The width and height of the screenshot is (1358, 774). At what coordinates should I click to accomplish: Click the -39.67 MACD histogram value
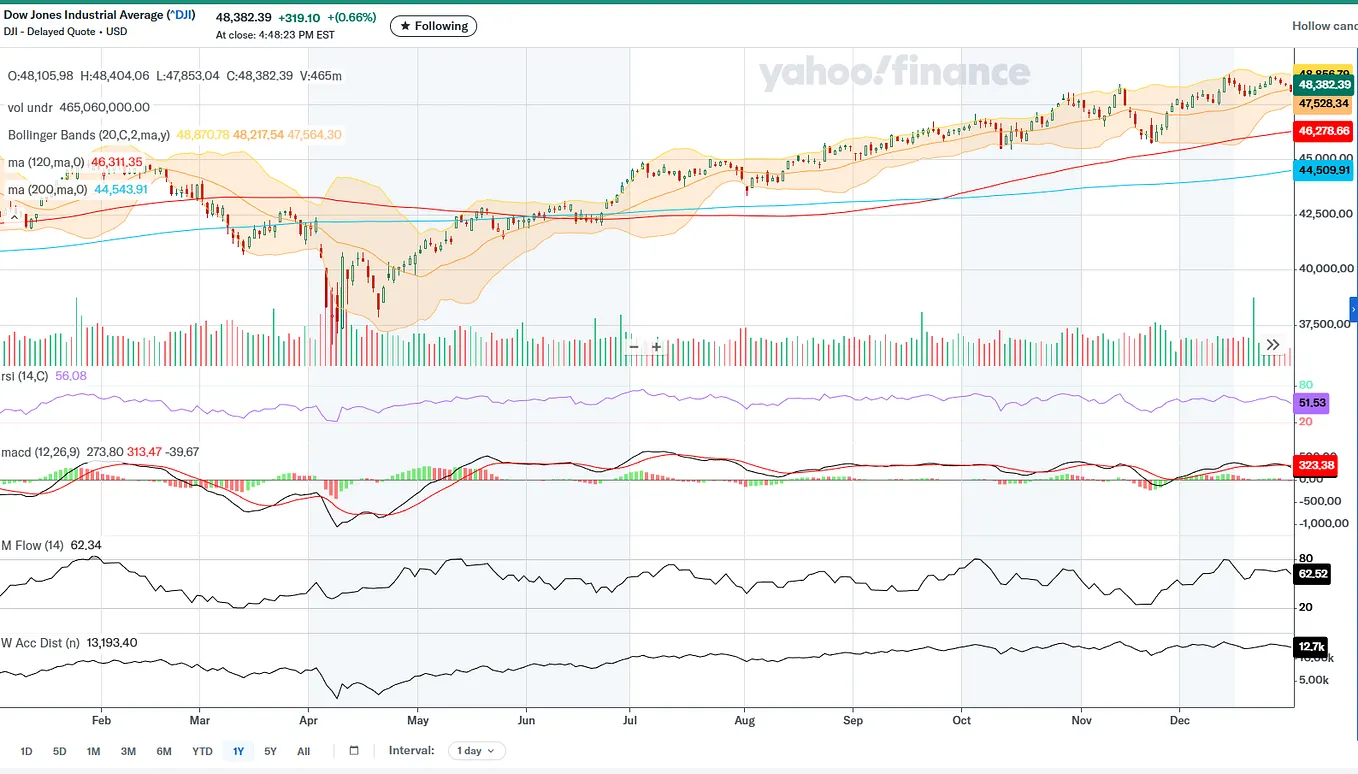pyautogui.click(x=183, y=452)
